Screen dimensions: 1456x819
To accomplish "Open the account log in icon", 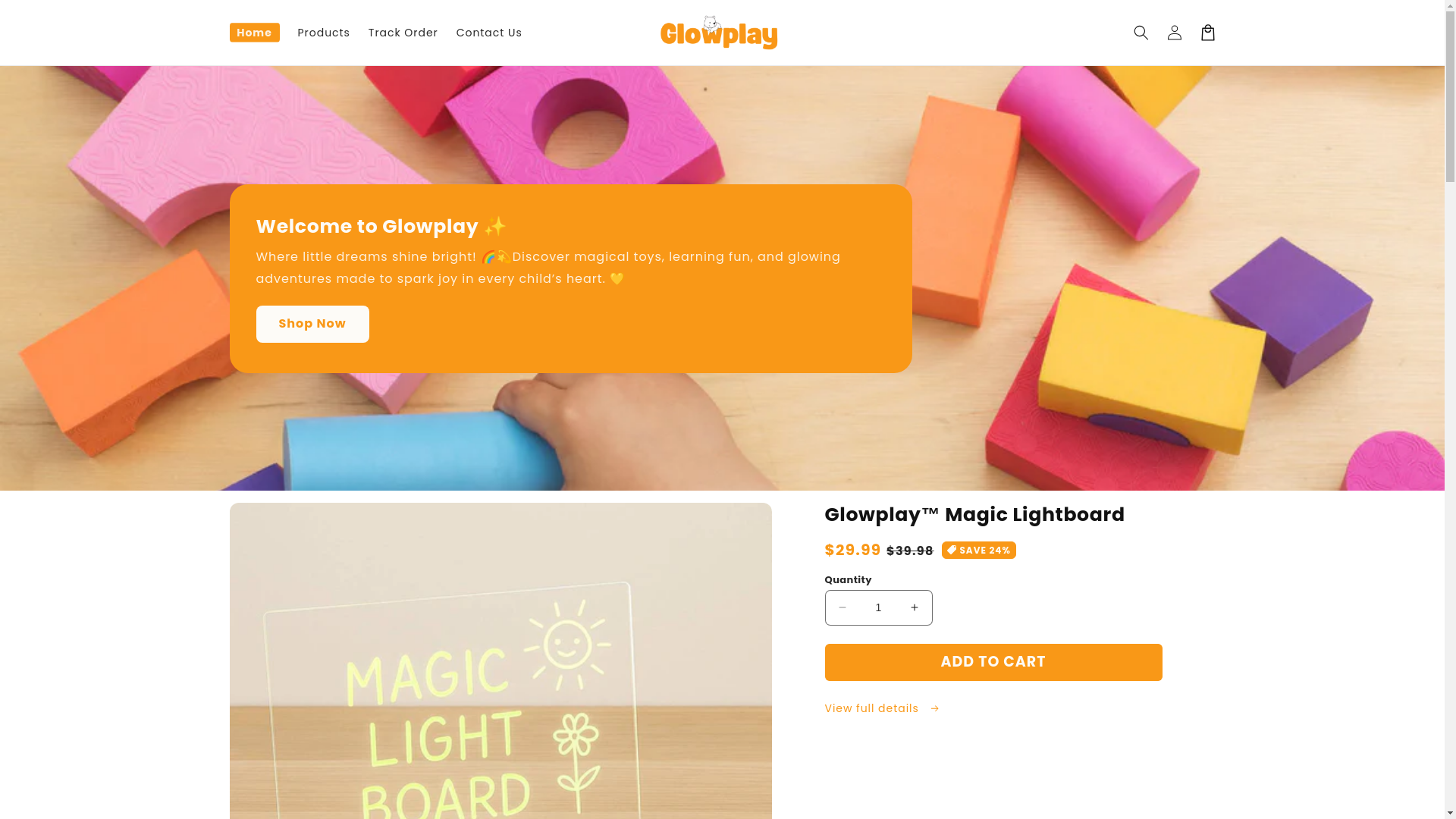I will [x=1174, y=33].
